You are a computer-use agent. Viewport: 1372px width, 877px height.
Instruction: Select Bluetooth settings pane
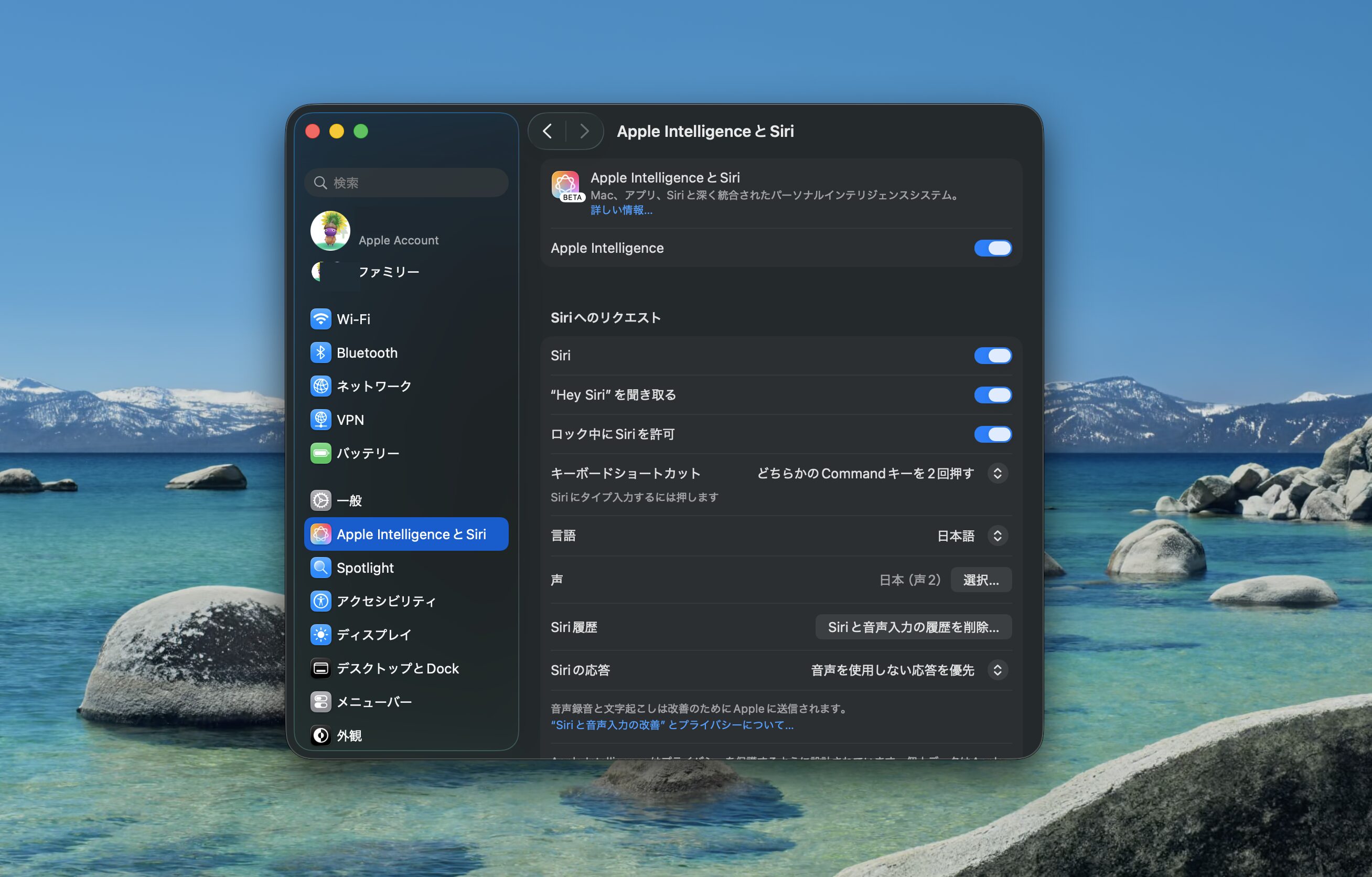(x=406, y=352)
